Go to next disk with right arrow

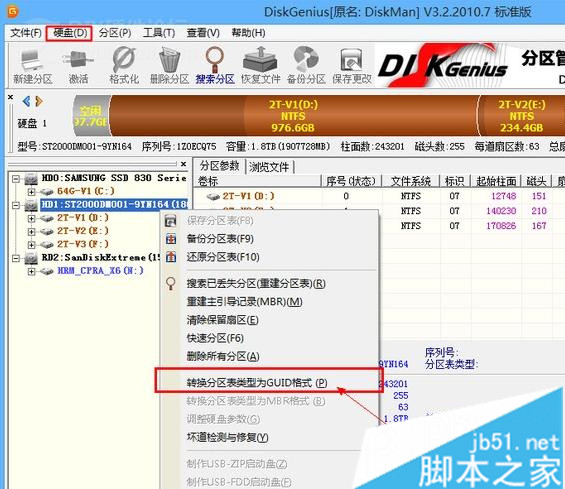point(39,101)
